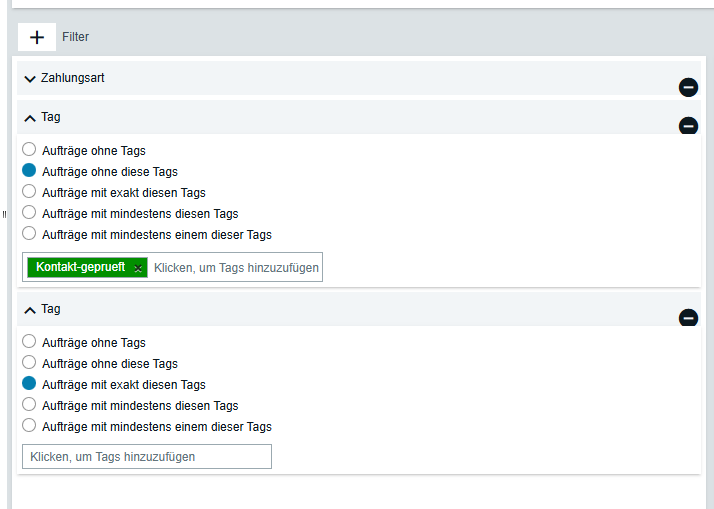Collapse the first Tag filter section
The image size is (714, 509).
pyautogui.click(x=30, y=117)
